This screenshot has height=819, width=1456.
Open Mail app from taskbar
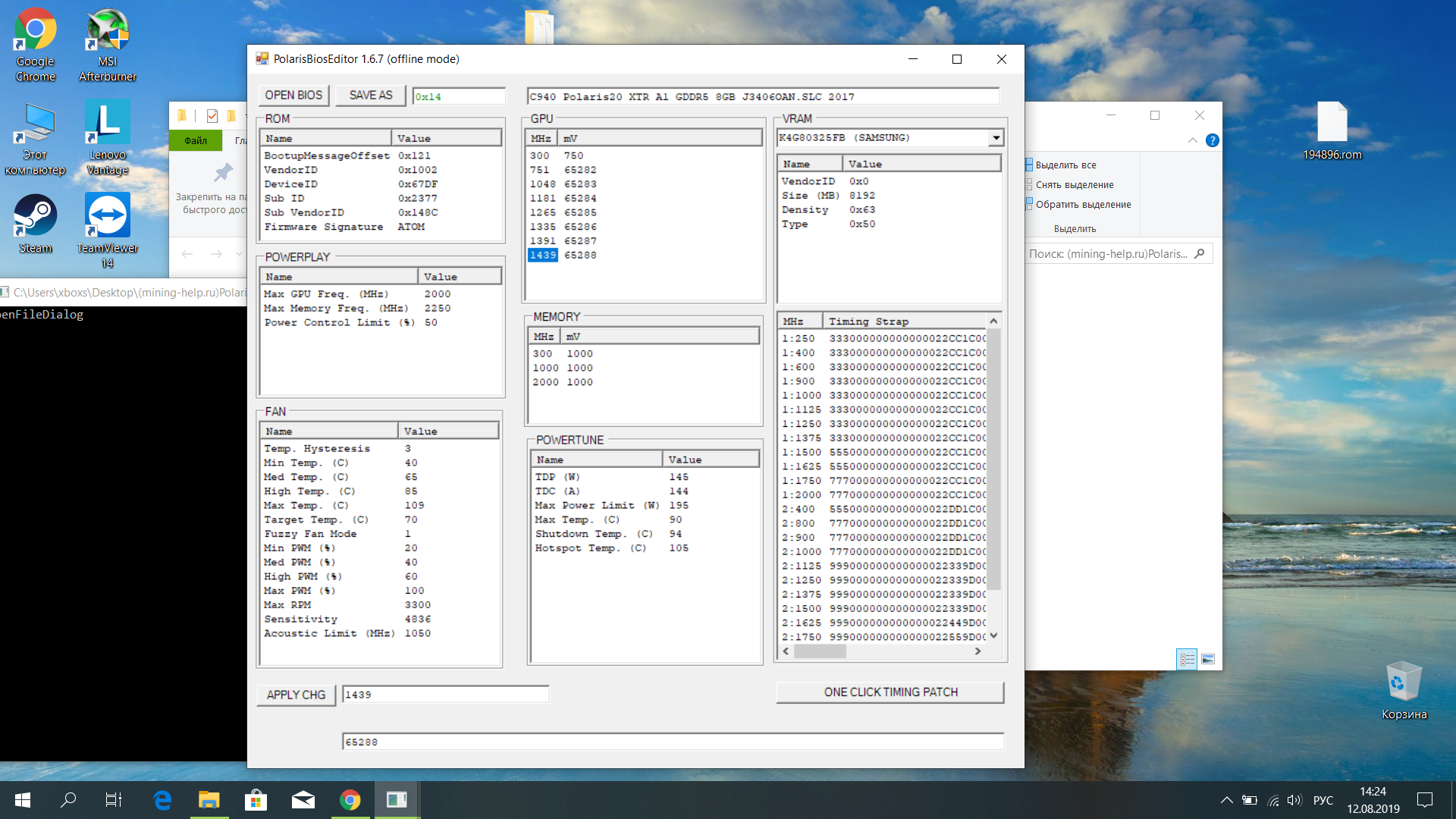(303, 800)
